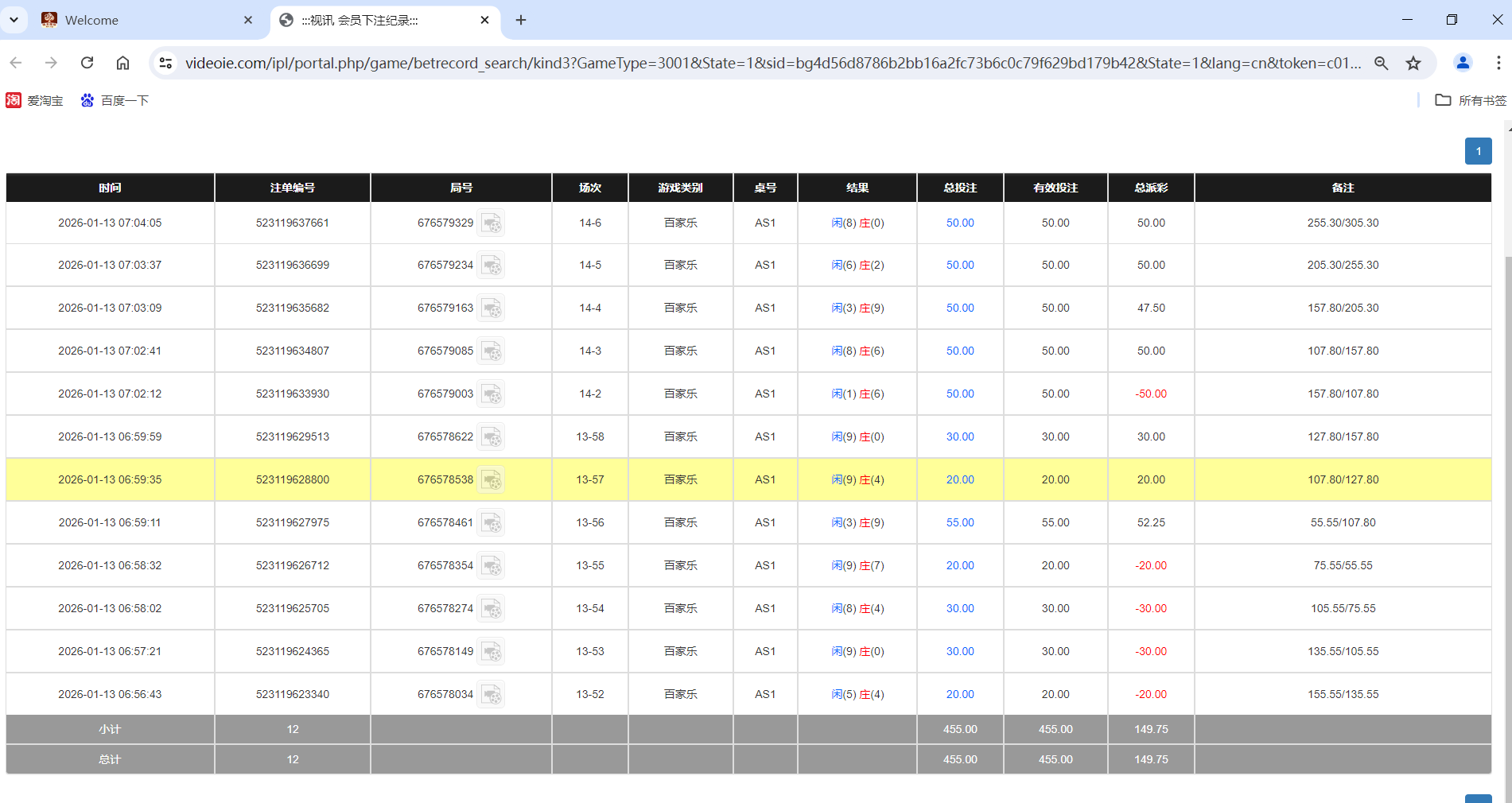This screenshot has width=1512, height=803.
Task: Open video replay icon for round 676579163
Action: coord(492,308)
